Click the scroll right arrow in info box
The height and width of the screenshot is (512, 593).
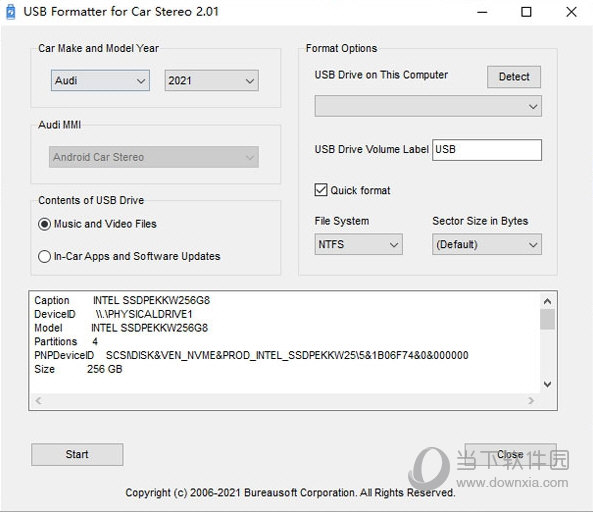click(x=531, y=400)
